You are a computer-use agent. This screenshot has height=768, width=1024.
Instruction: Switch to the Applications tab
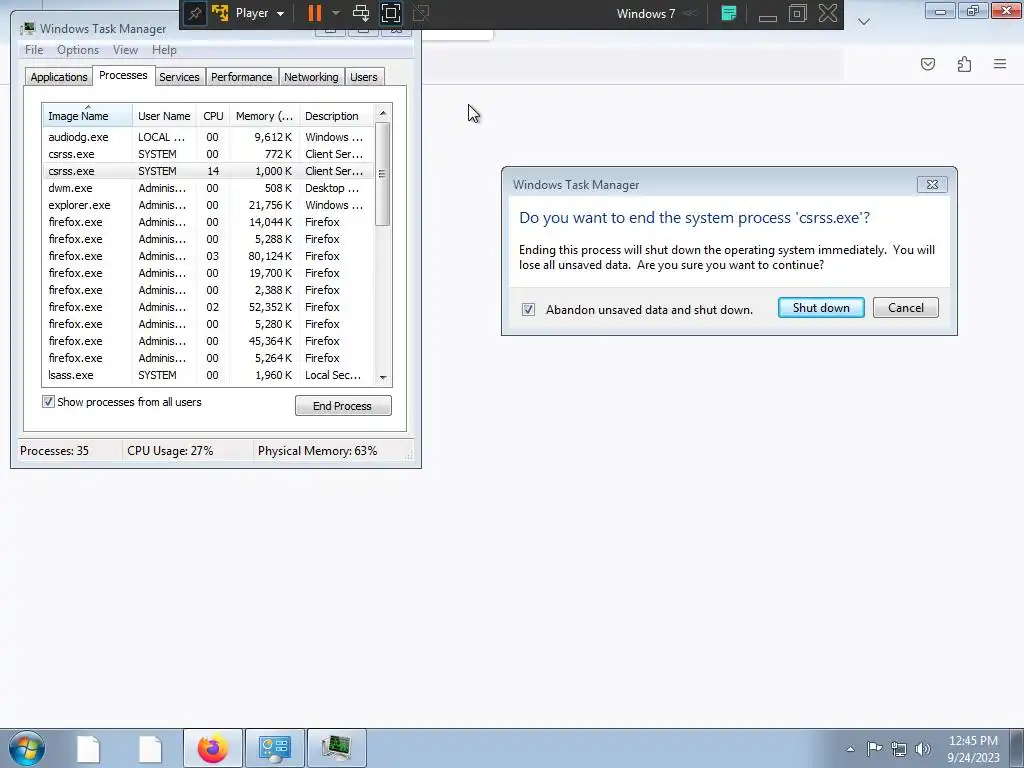tap(59, 77)
